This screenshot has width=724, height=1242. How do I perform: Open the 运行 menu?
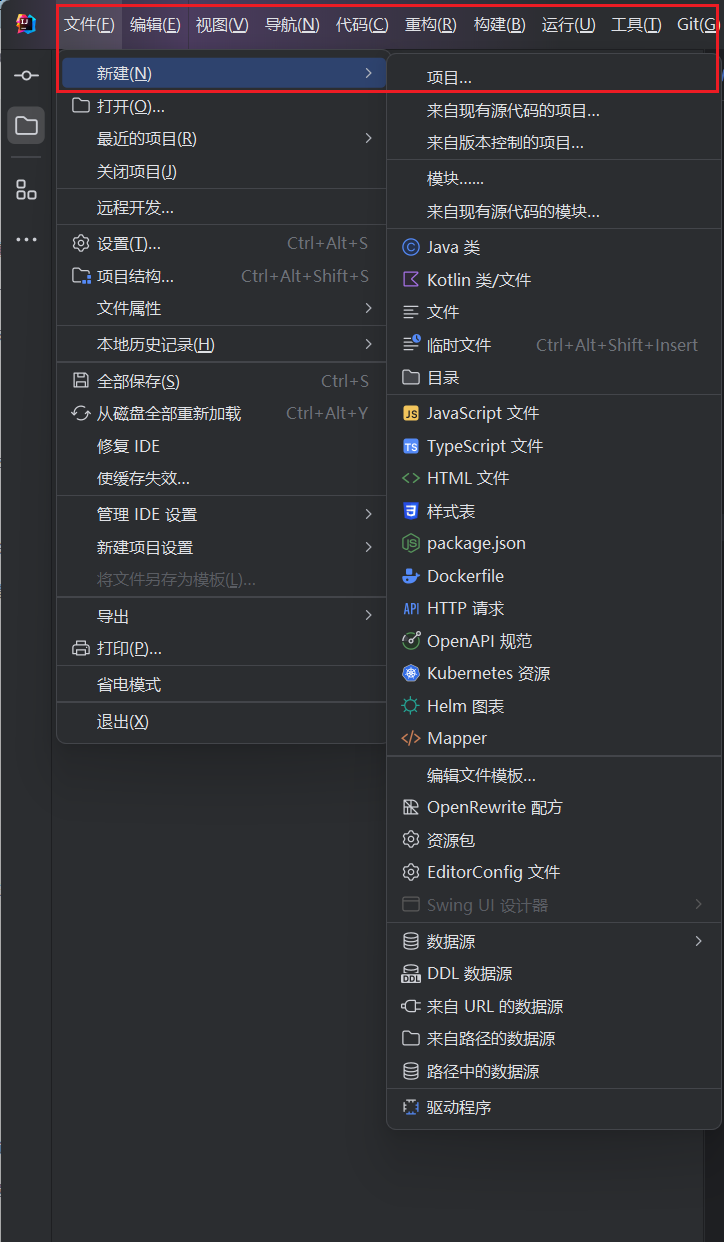pyautogui.click(x=568, y=24)
